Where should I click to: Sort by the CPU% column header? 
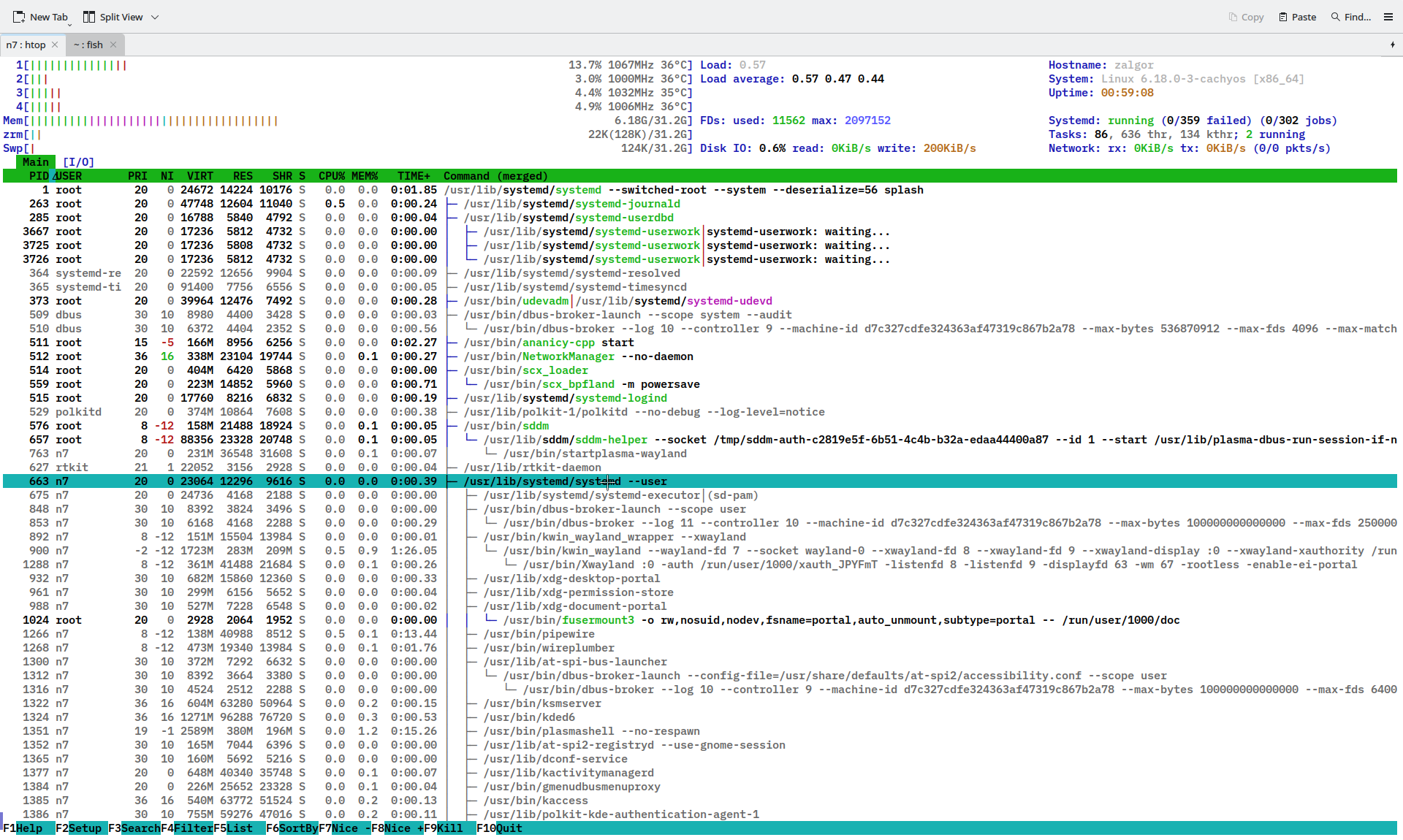[x=331, y=176]
